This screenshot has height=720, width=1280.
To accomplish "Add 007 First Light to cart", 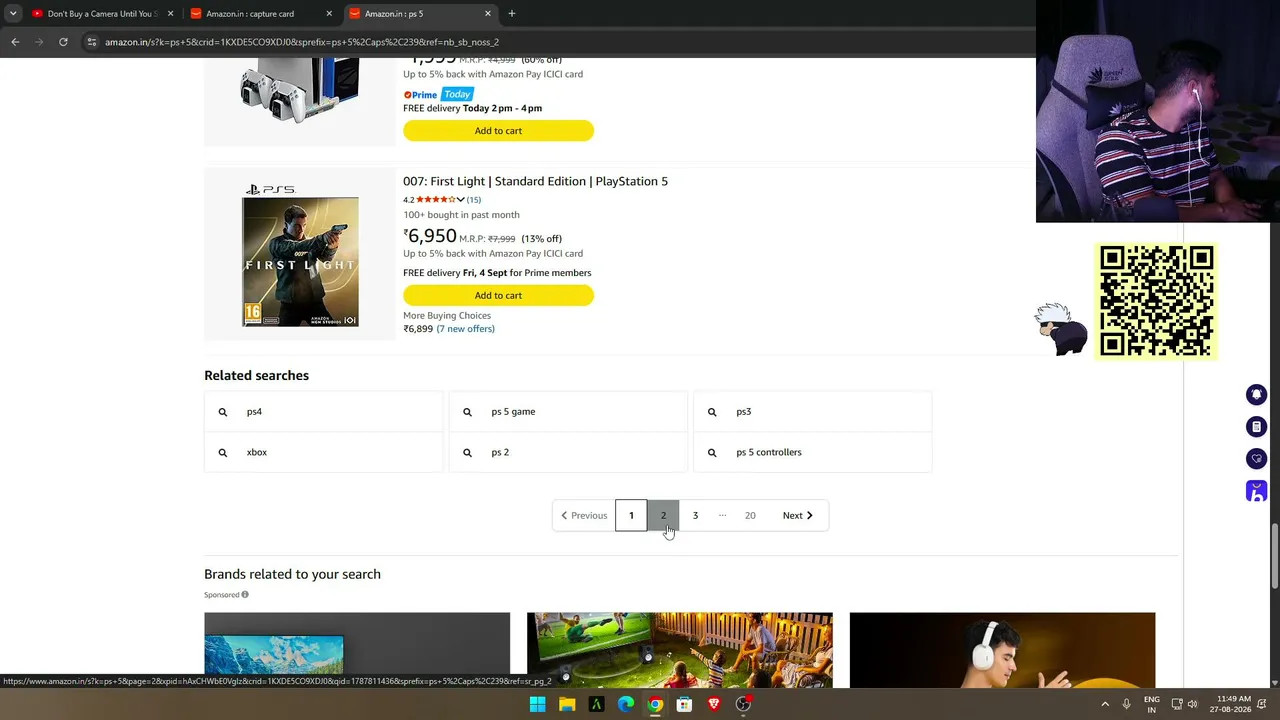I will 498,296.
